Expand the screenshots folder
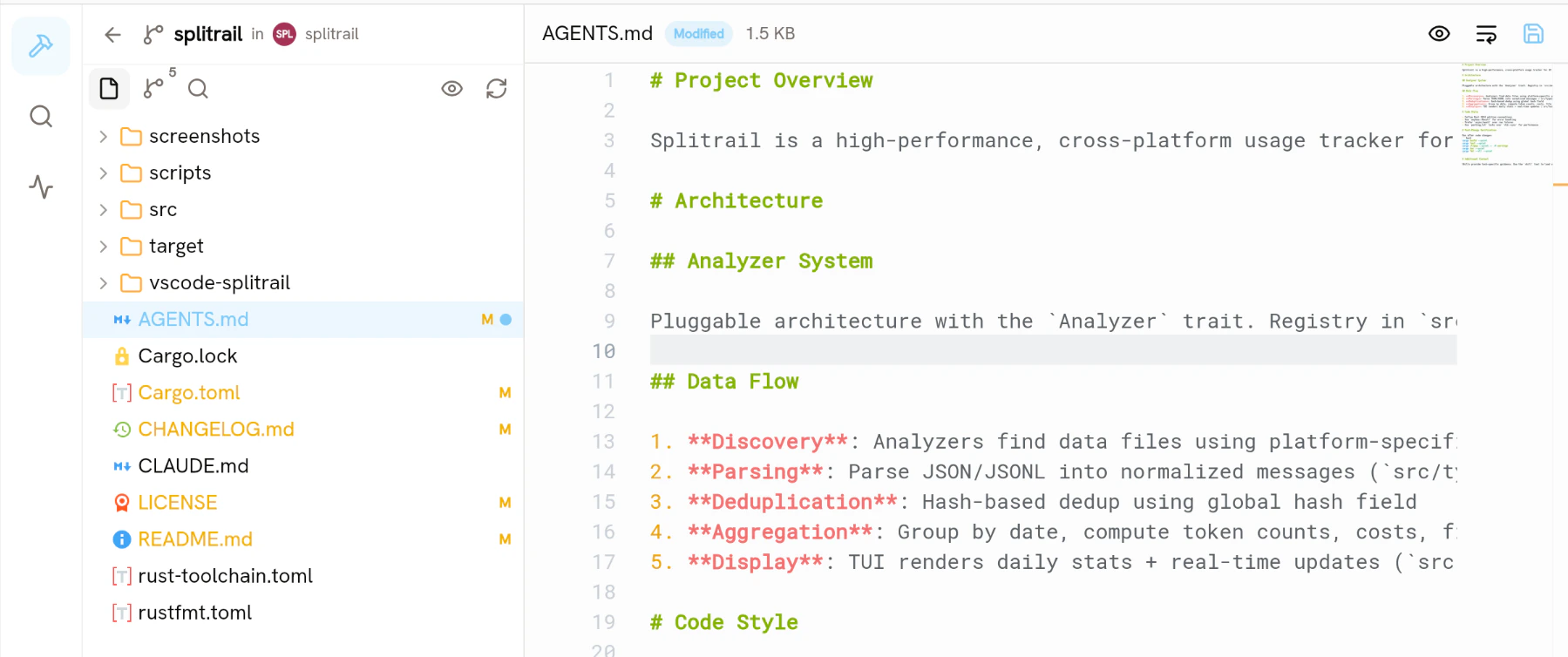This screenshot has height=657, width=1568. 103,137
